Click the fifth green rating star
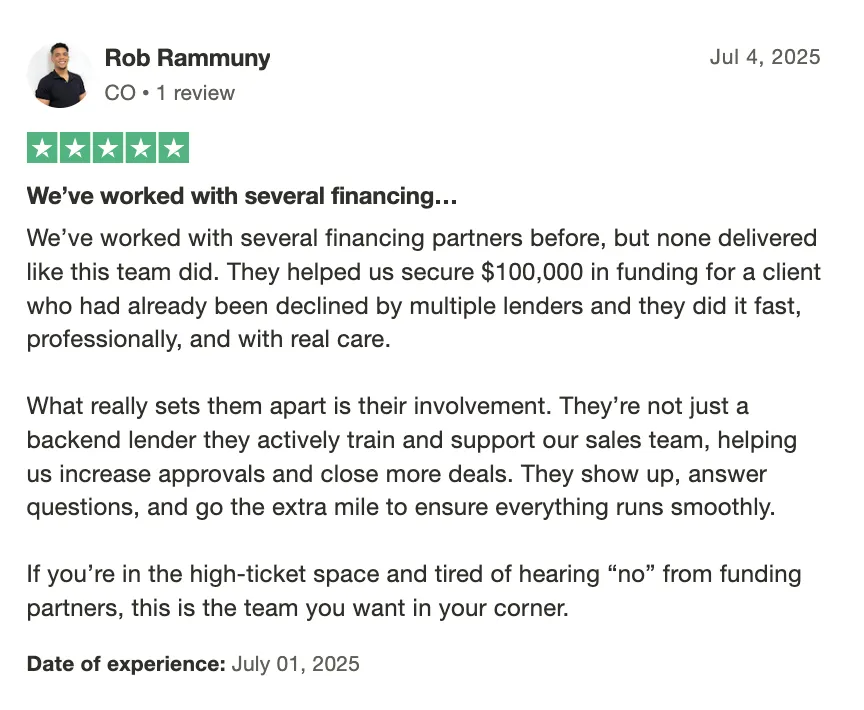The height and width of the screenshot is (710, 864). pos(174,148)
